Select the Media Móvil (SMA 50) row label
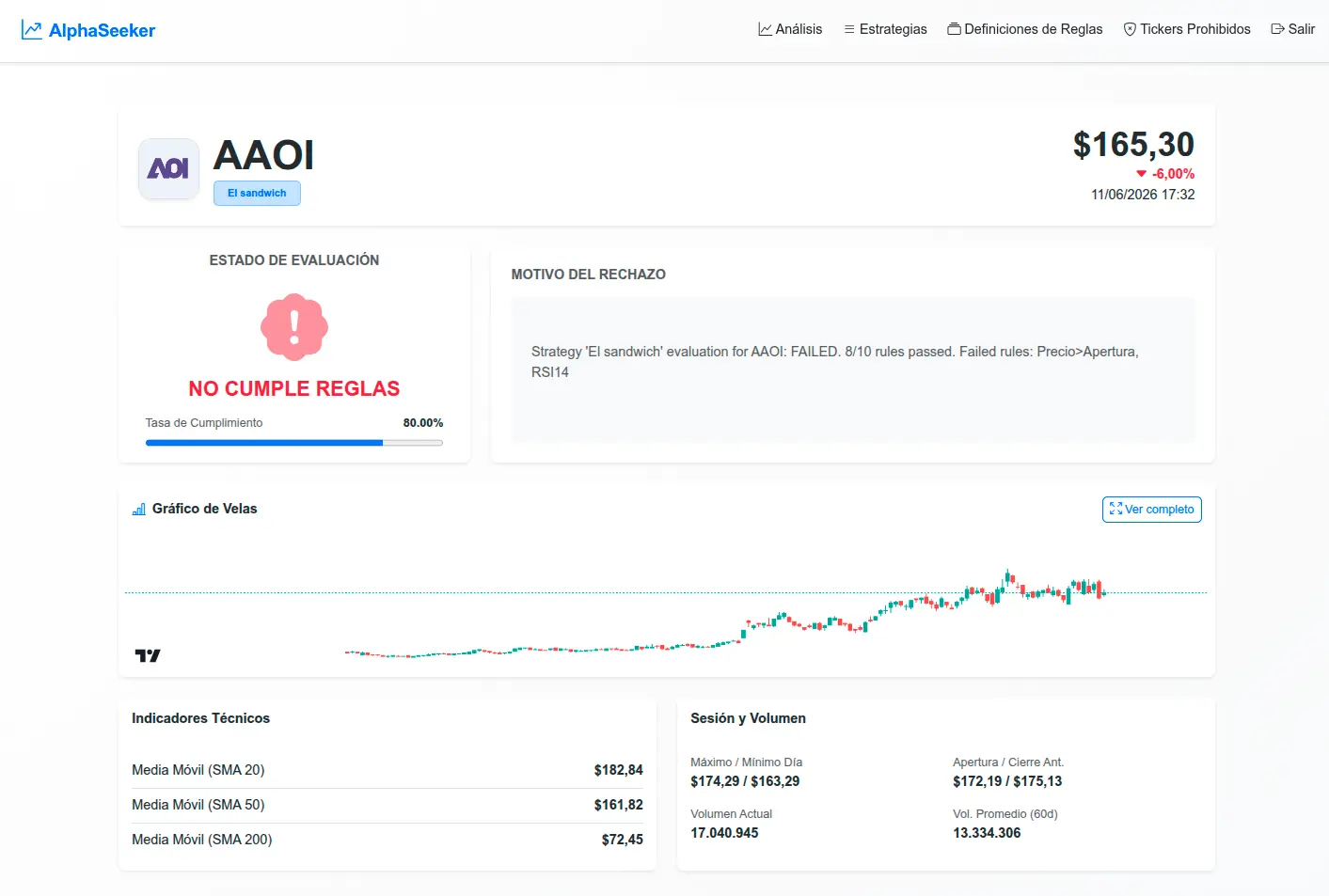The width and height of the screenshot is (1329, 896). tap(198, 805)
